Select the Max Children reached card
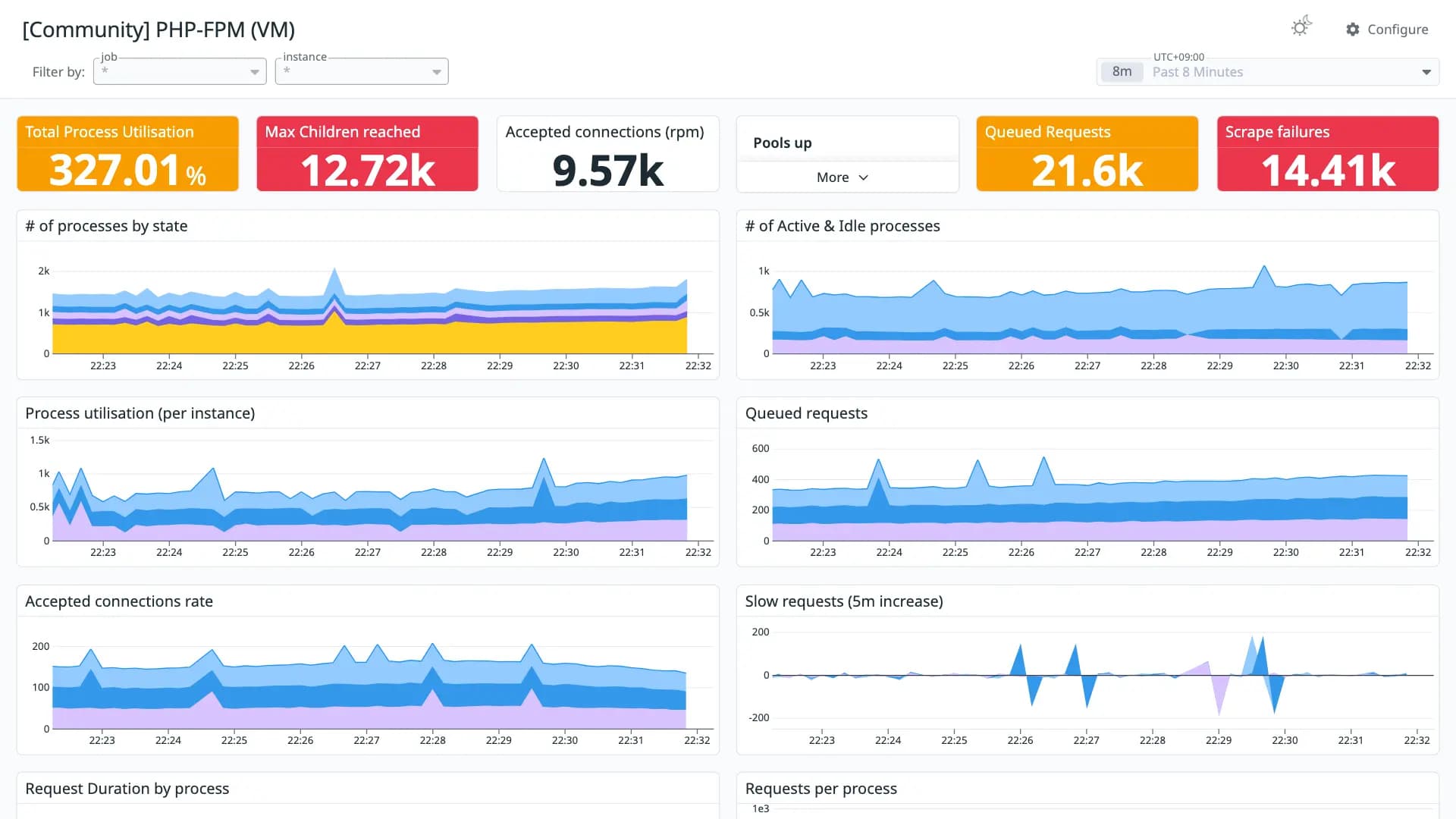The height and width of the screenshot is (819, 1456). (x=368, y=153)
